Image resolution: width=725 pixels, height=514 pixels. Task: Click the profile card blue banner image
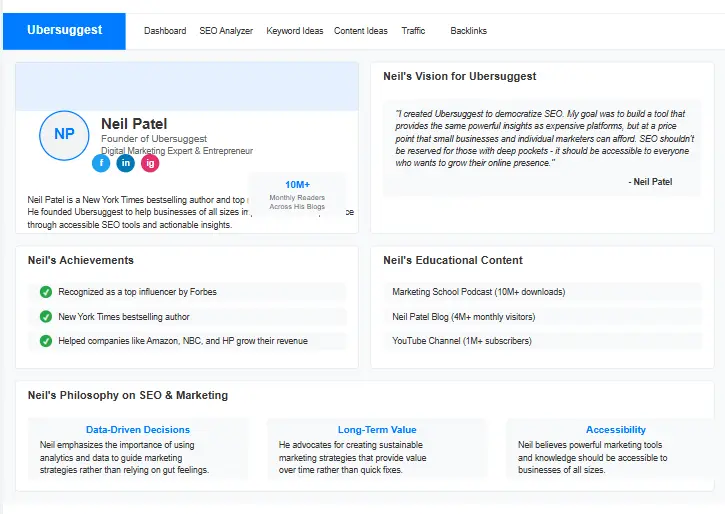click(187, 87)
